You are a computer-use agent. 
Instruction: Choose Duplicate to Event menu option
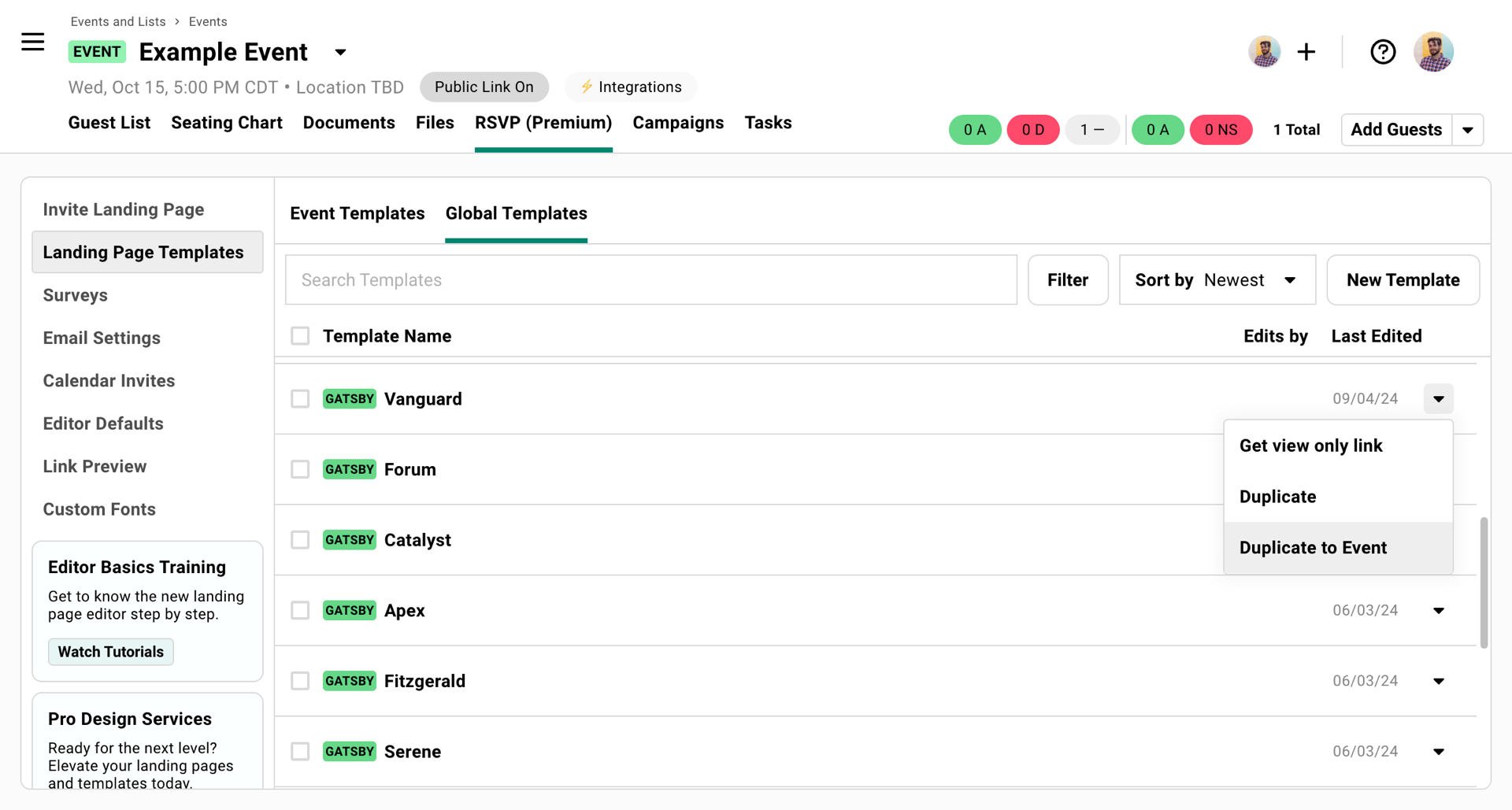[1313, 548]
